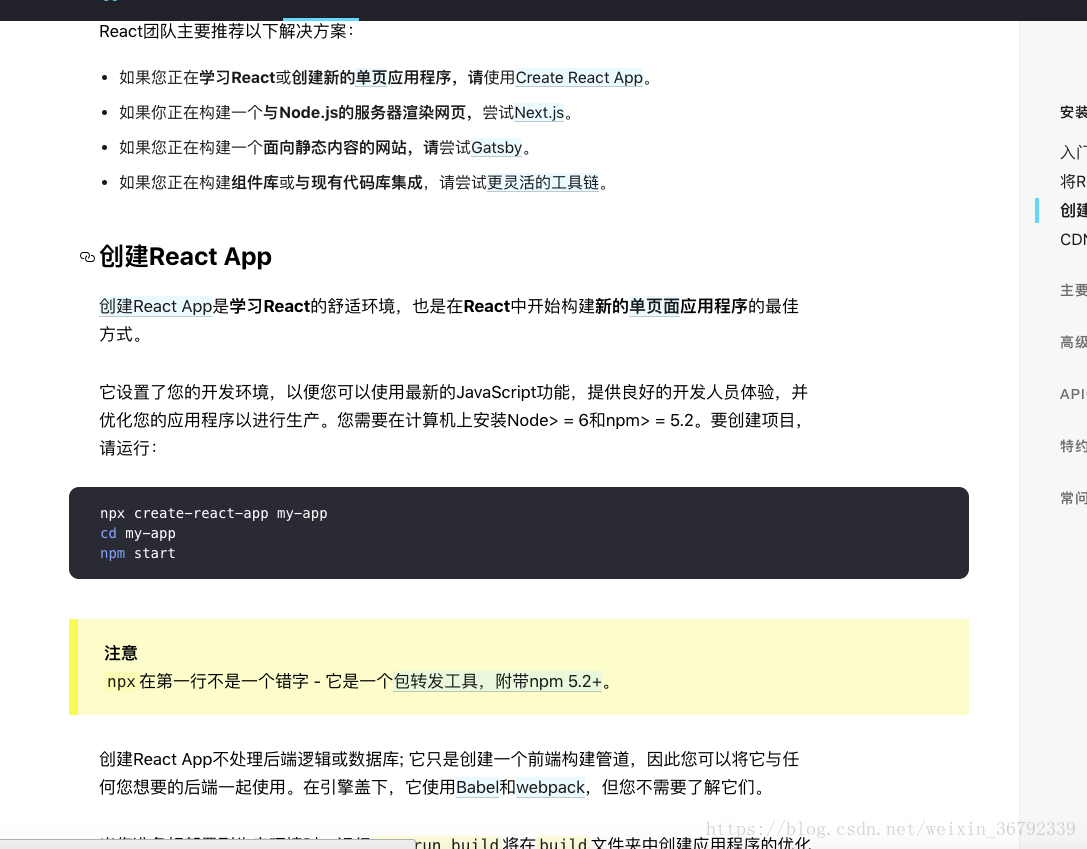Image resolution: width=1087 pixels, height=849 pixels.
Task: Click the React团队主要推荐以下解决方案 text
Action: pyautogui.click(x=226, y=32)
